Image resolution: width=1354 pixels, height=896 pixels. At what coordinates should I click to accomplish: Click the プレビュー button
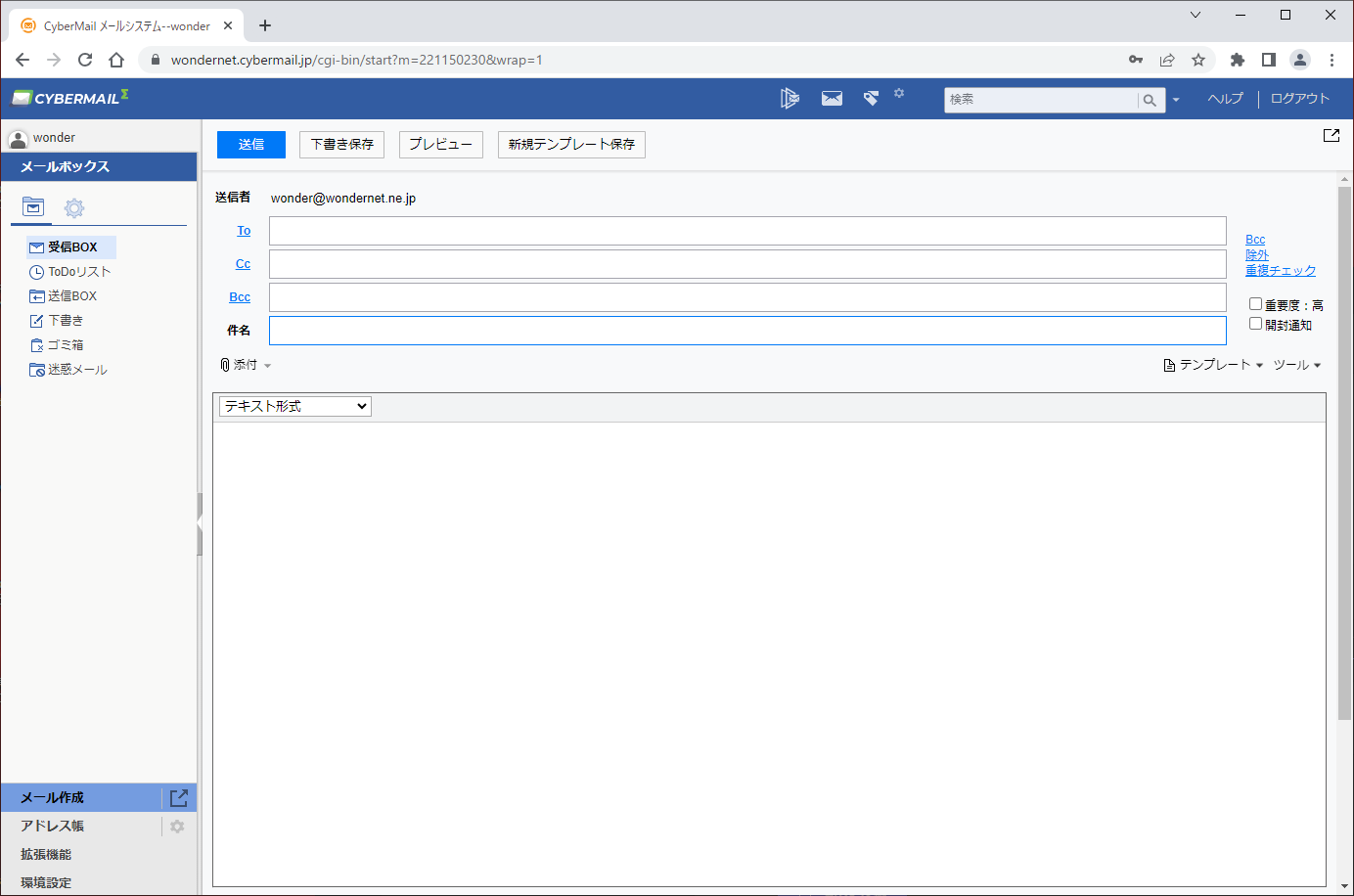pyautogui.click(x=440, y=145)
